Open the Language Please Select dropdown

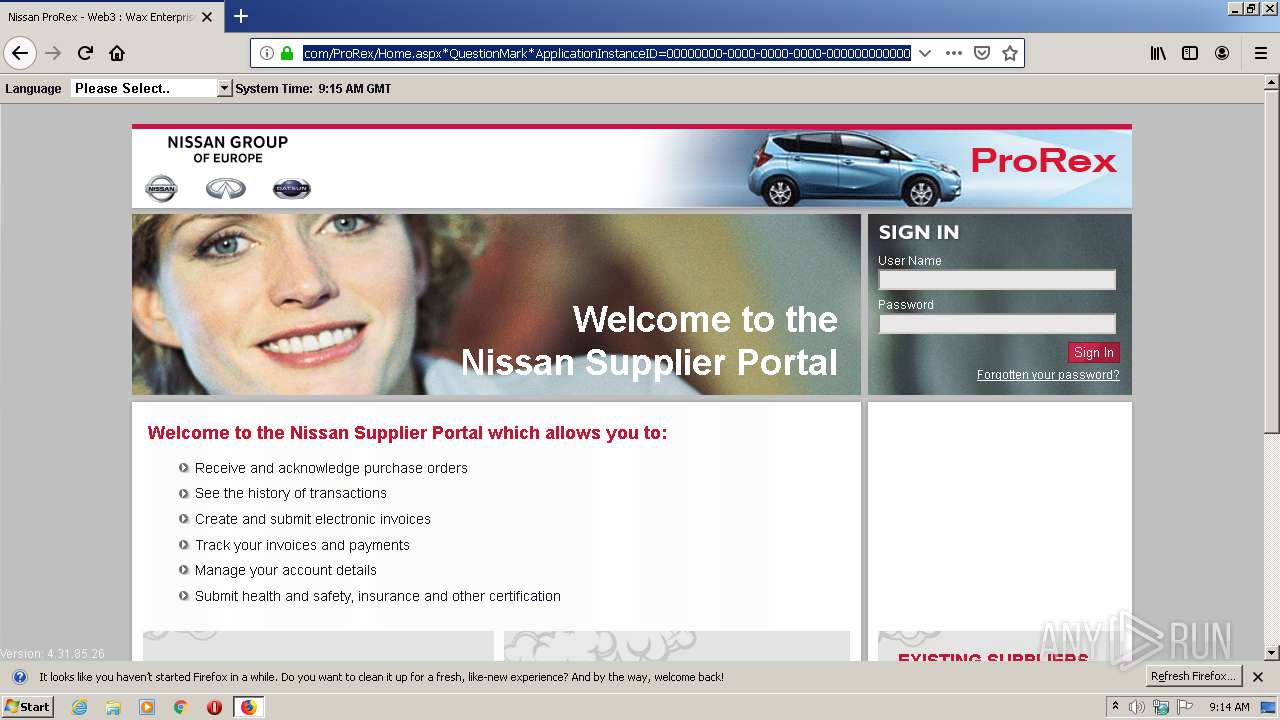click(151, 88)
